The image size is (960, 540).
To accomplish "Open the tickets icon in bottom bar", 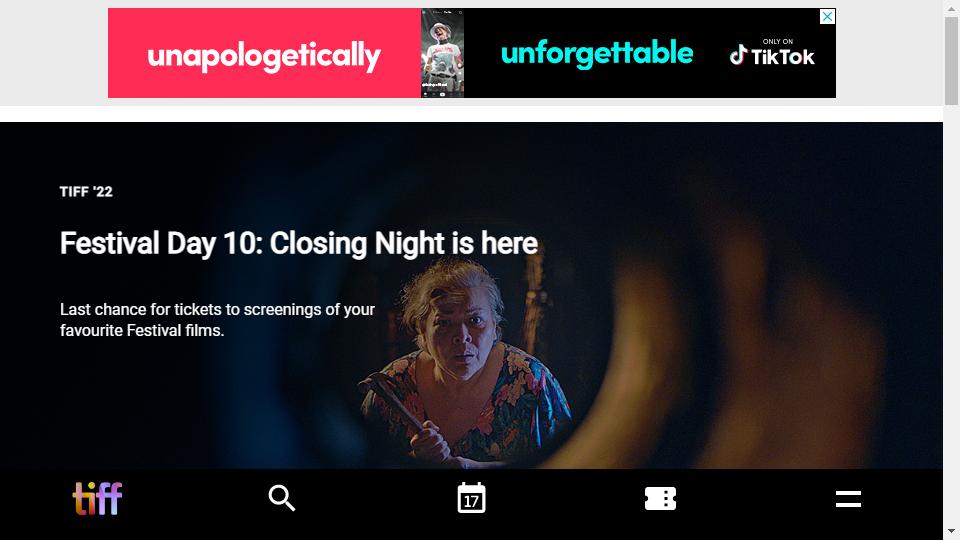I will pyautogui.click(x=660, y=498).
